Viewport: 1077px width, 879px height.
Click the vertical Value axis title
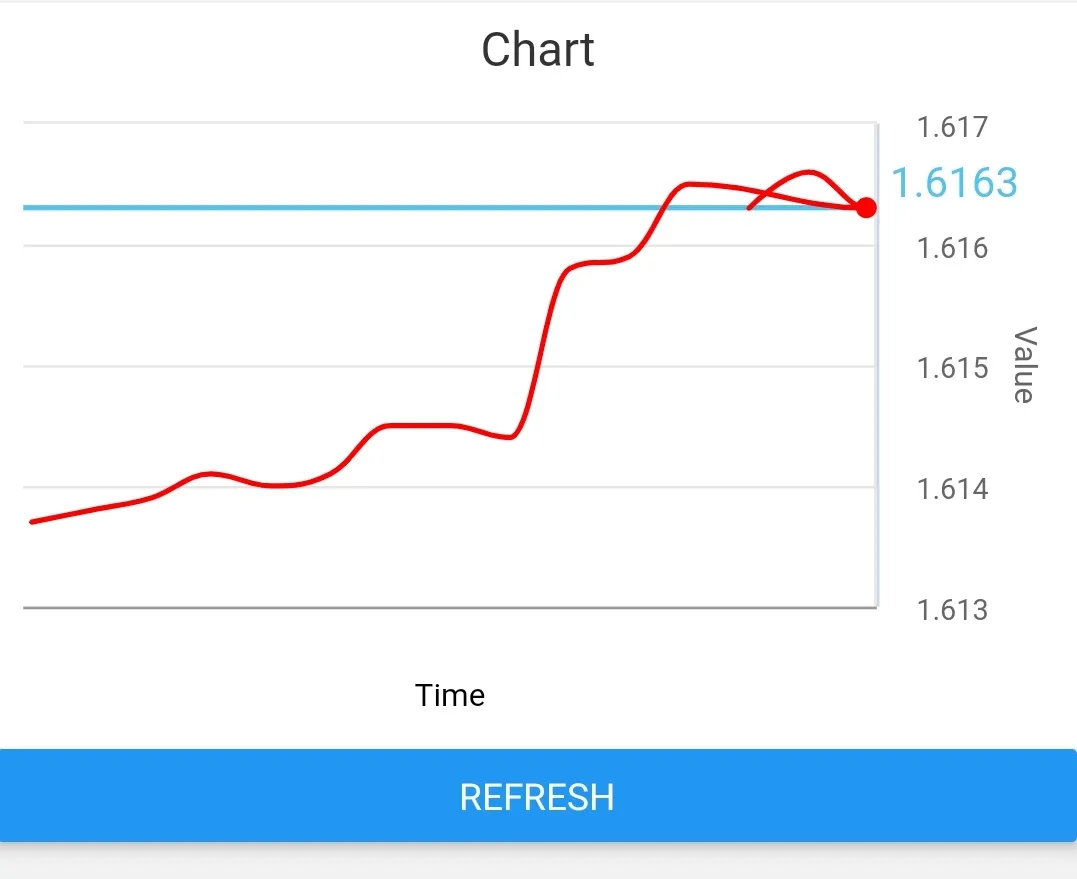pos(1023,365)
